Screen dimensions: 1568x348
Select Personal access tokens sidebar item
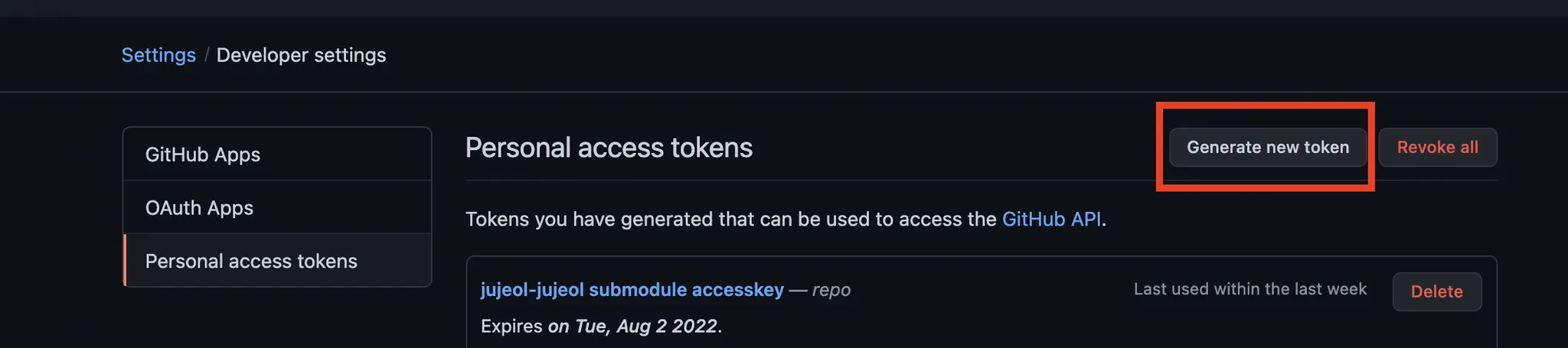(251, 262)
